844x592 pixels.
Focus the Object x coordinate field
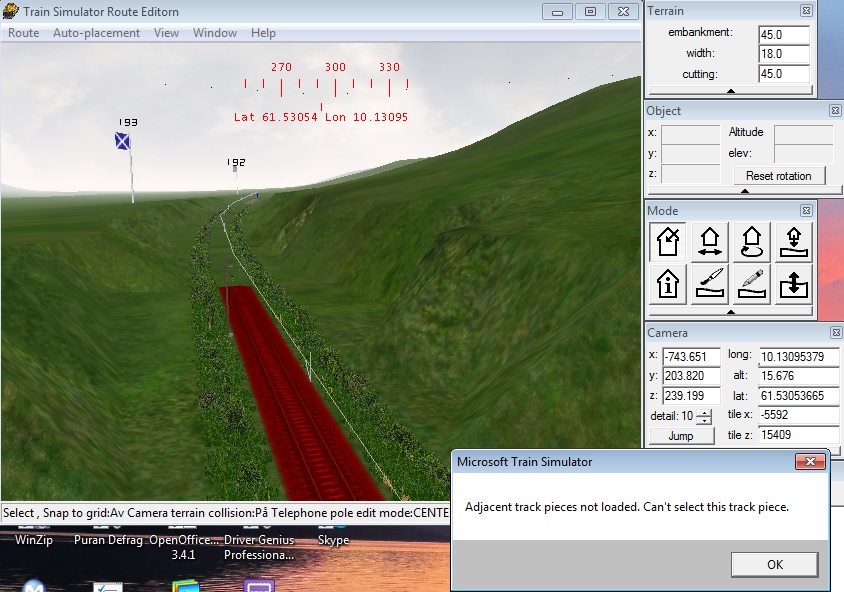[x=691, y=133]
